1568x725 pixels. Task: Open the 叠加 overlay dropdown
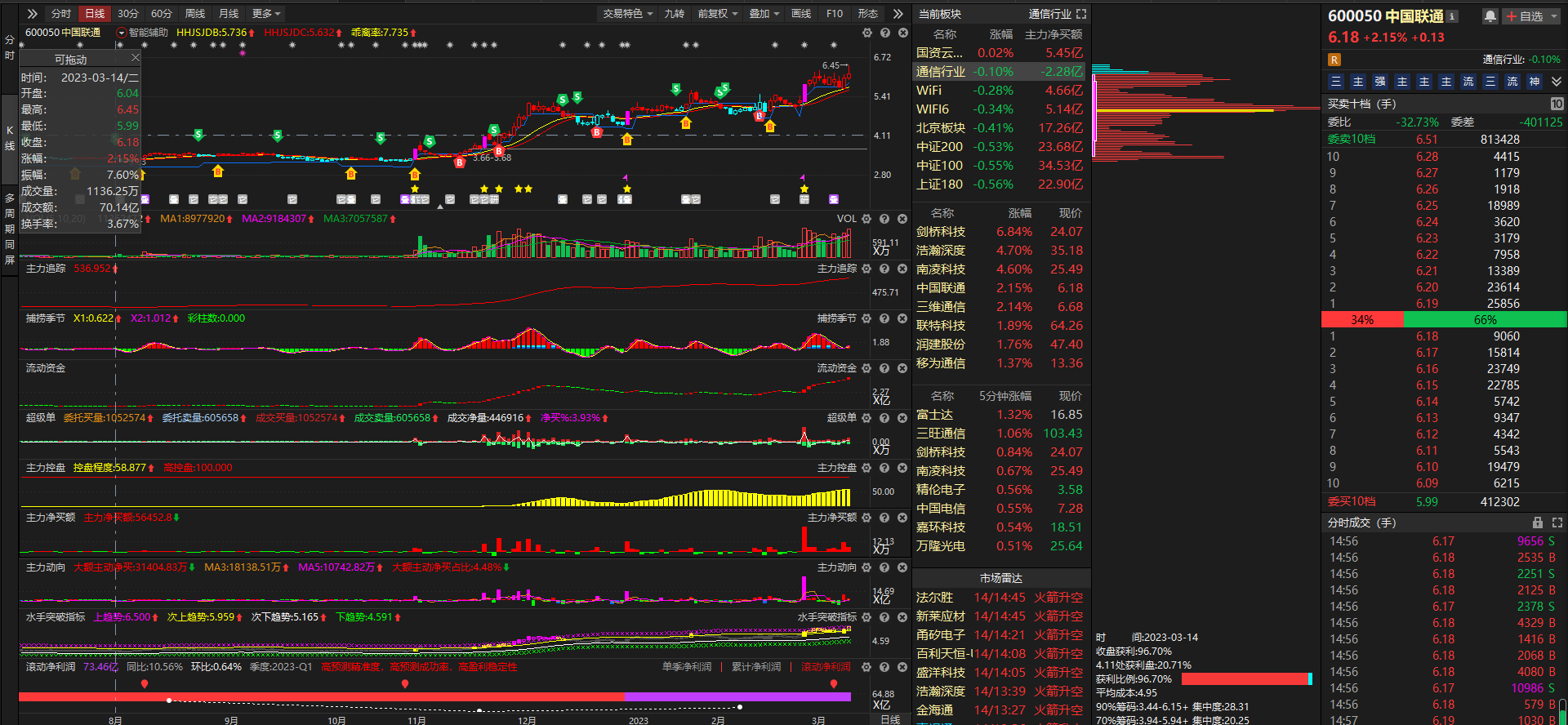tap(765, 14)
